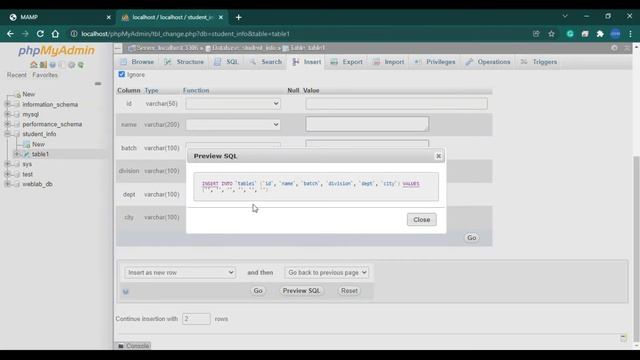Image resolution: width=640 pixels, height=360 pixels.
Task: Expand the table1 tree node
Action: pyautogui.click(x=17, y=154)
